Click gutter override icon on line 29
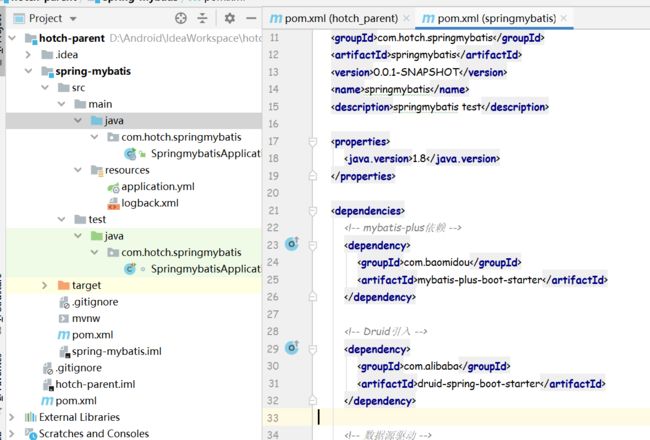This screenshot has height=440, width=650. tap(292, 347)
